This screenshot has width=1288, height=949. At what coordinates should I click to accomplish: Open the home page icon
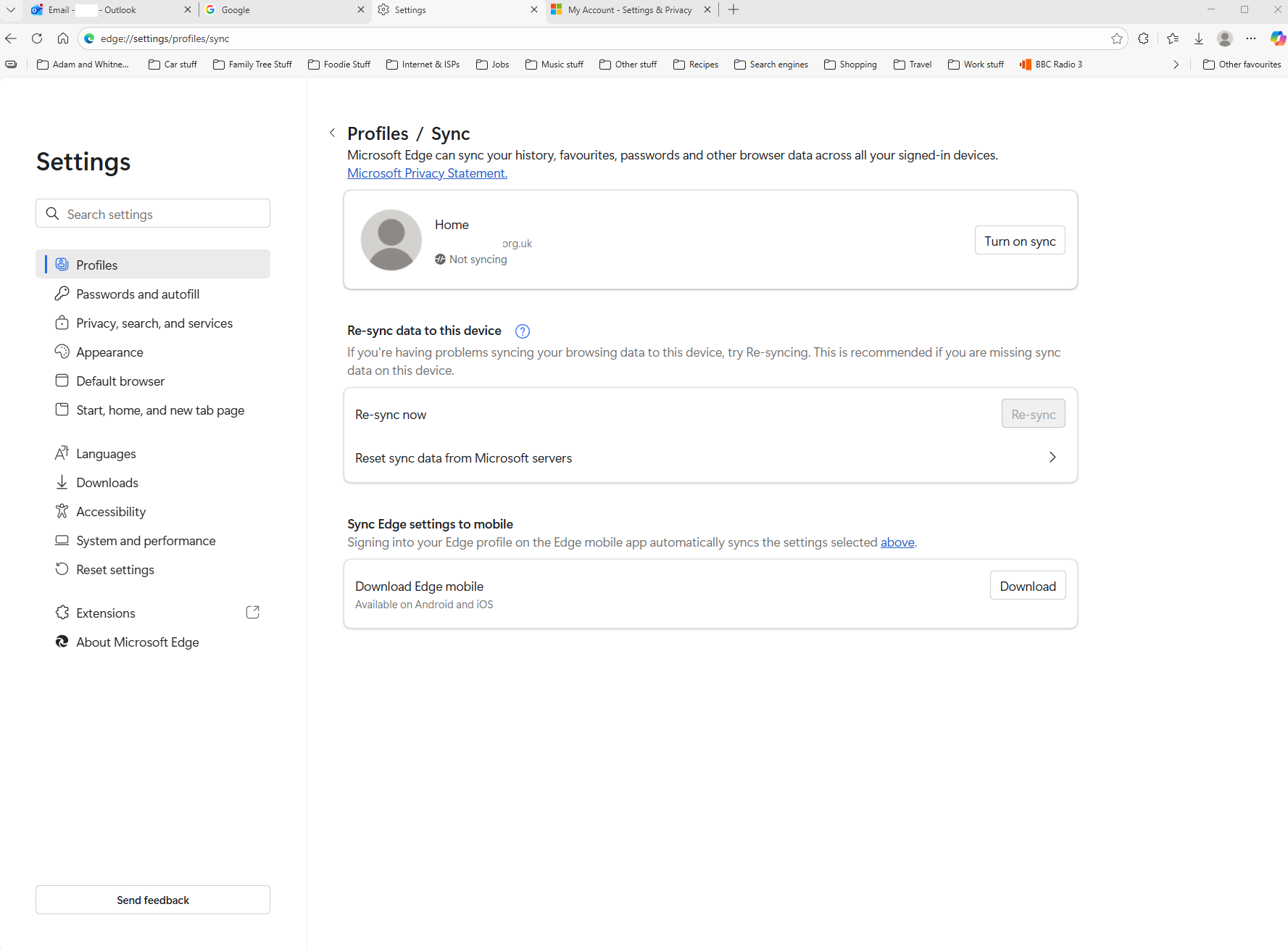(63, 38)
